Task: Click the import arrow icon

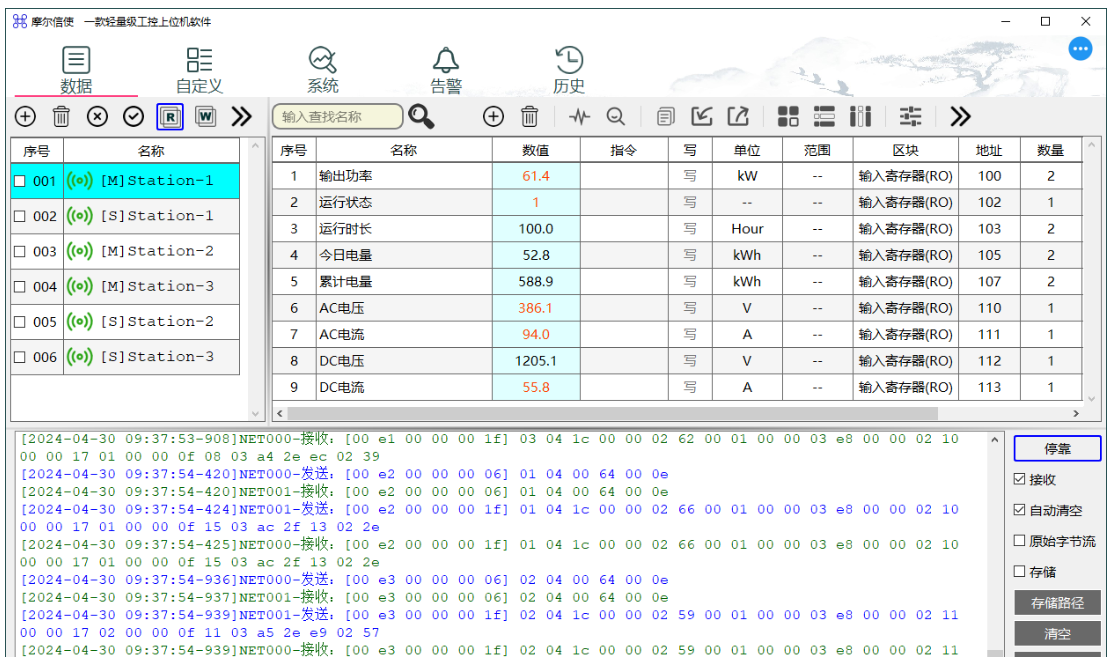Action: [702, 116]
